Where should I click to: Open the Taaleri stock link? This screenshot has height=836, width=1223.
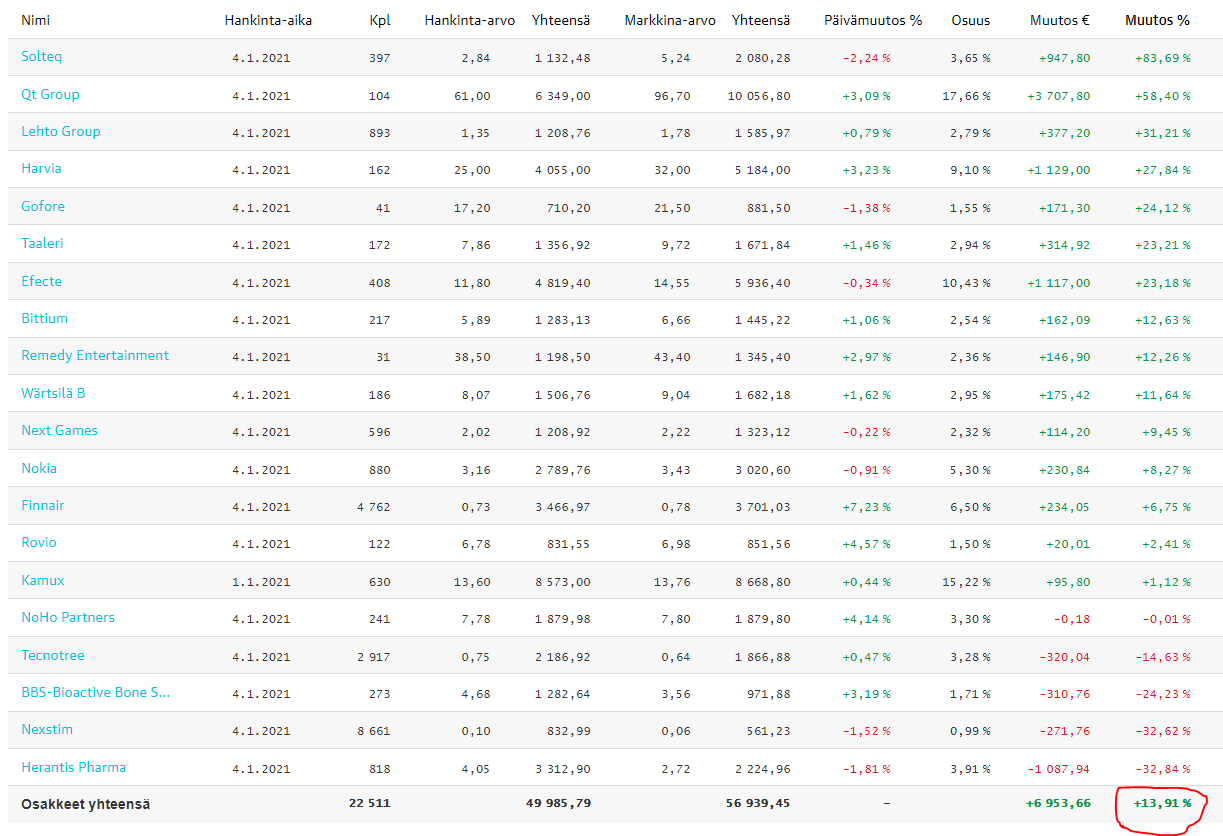click(x=42, y=243)
